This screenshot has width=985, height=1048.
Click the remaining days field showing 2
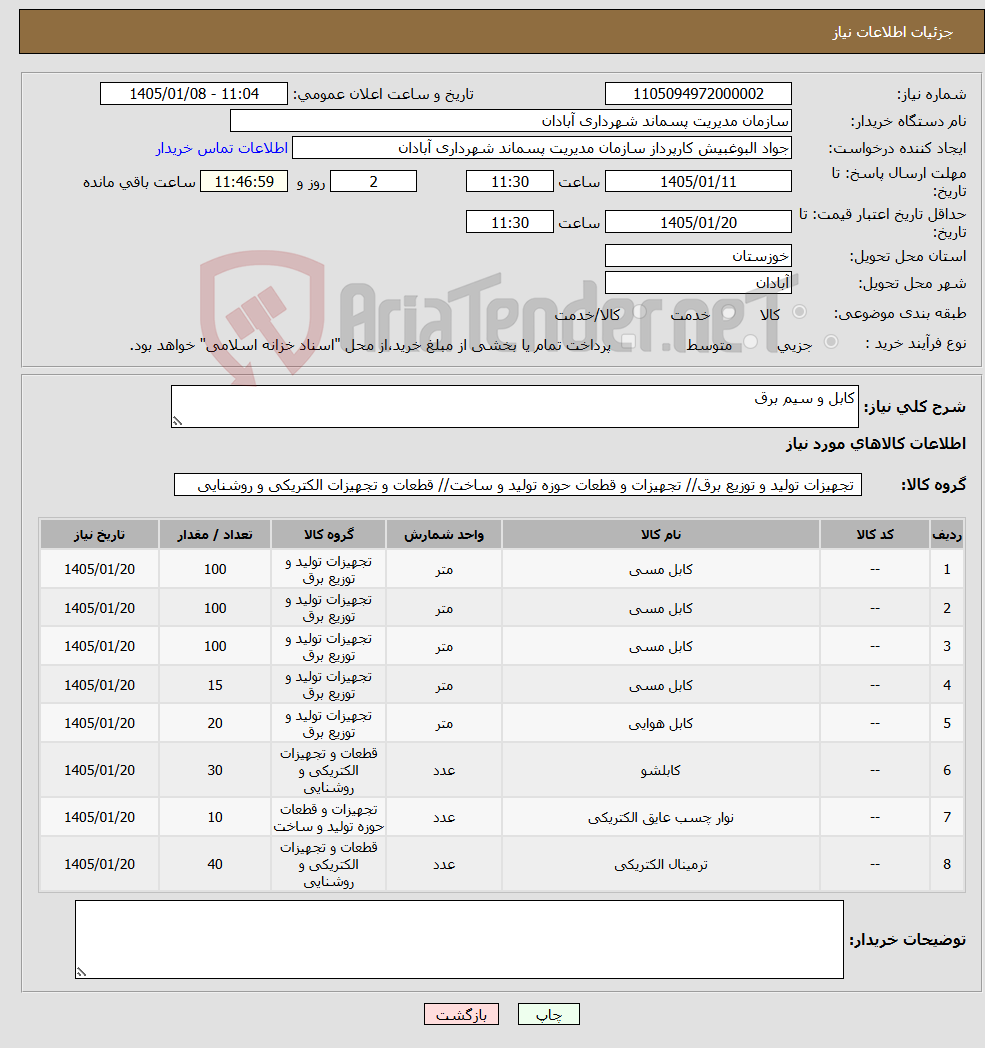pos(374,182)
